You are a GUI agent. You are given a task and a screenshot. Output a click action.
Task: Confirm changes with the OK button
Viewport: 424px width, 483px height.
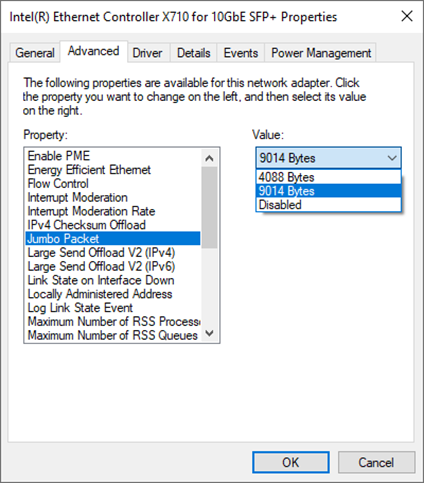coord(291,462)
